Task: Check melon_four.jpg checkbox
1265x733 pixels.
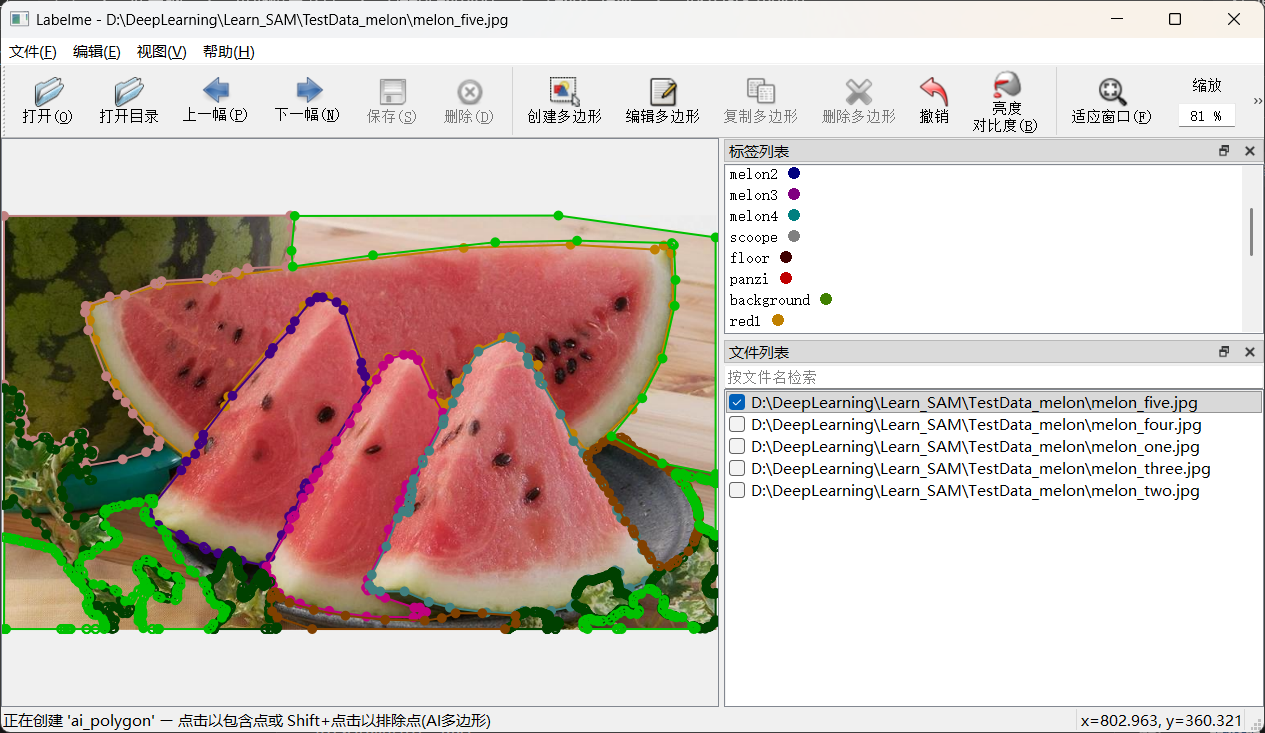Action: (737, 424)
